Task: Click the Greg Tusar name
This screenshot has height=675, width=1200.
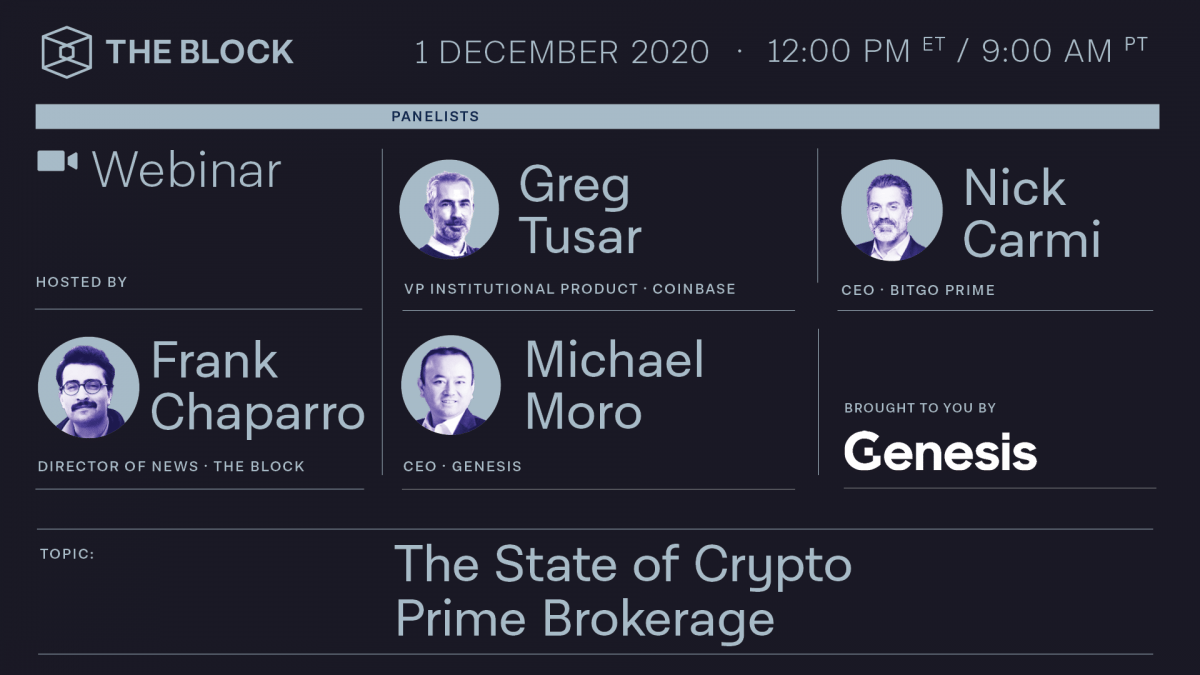Action: (580, 211)
